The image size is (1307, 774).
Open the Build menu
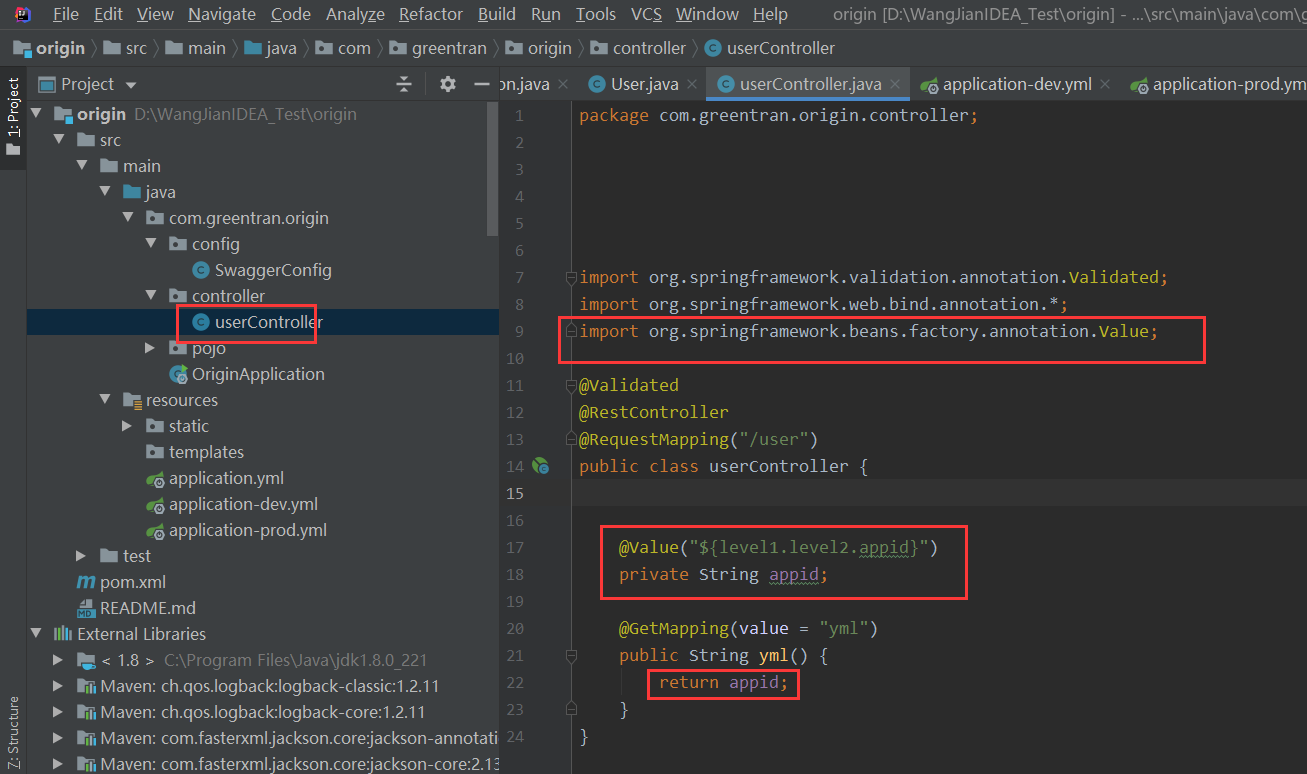[x=497, y=14]
